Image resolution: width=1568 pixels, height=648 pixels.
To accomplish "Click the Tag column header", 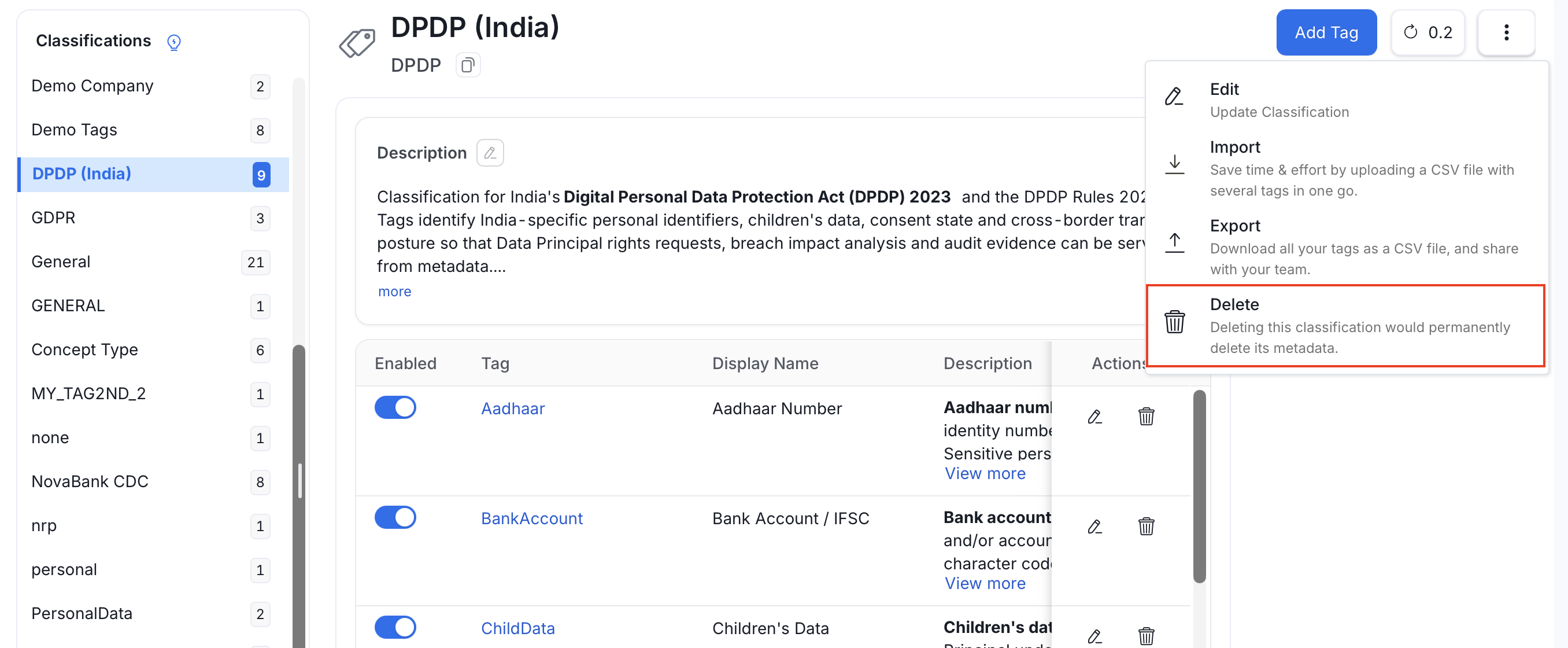I will tap(495, 363).
